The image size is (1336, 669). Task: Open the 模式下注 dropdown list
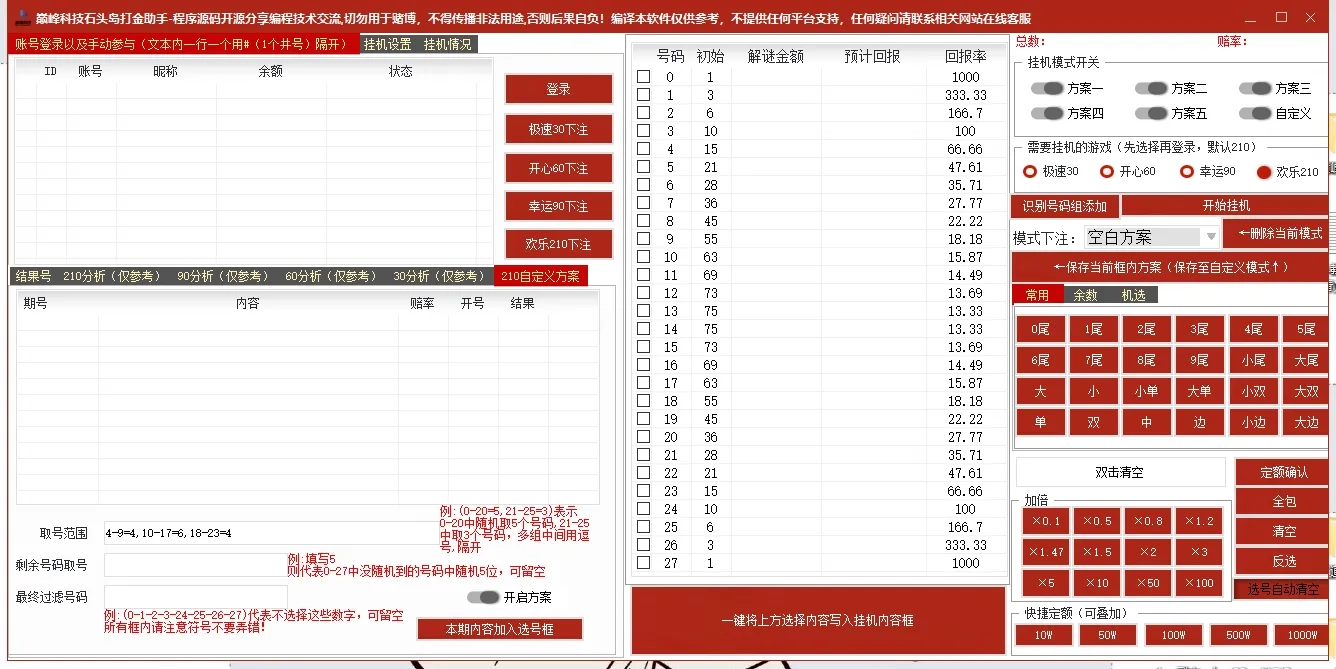click(x=1211, y=237)
